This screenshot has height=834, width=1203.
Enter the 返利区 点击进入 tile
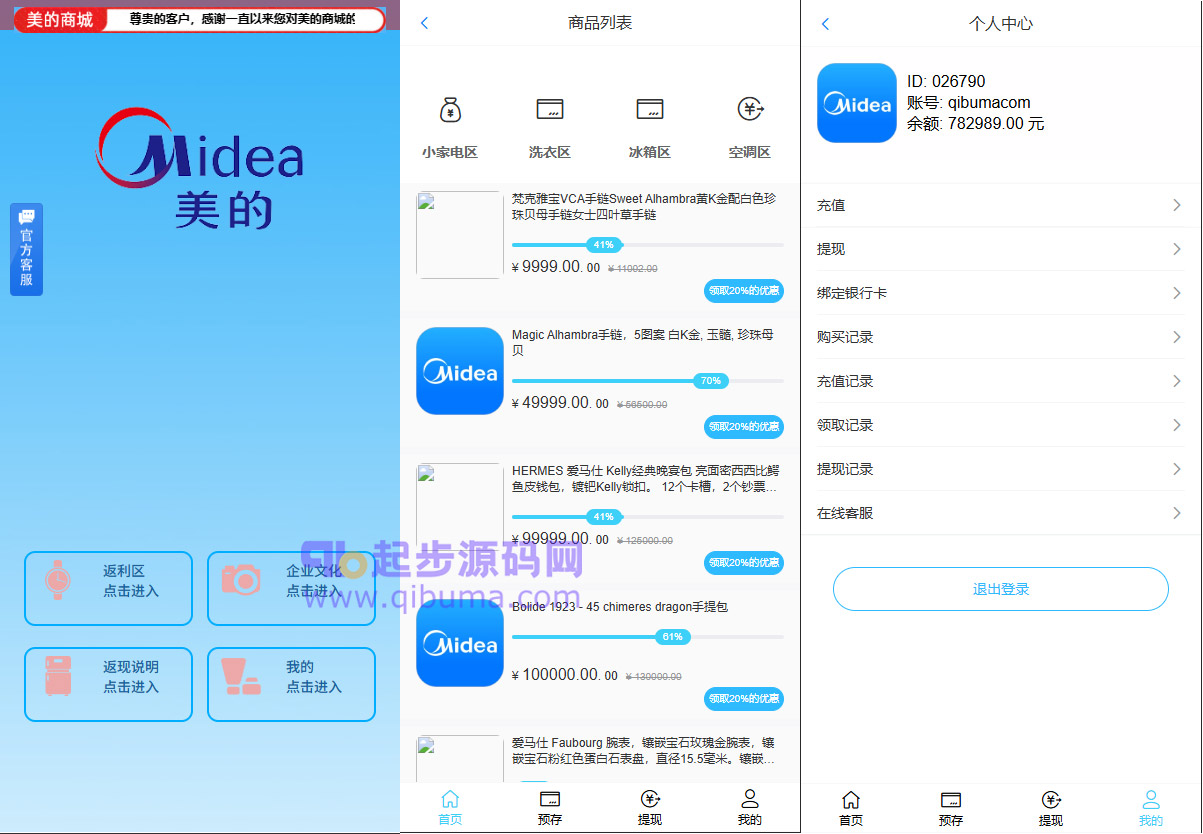[108, 588]
